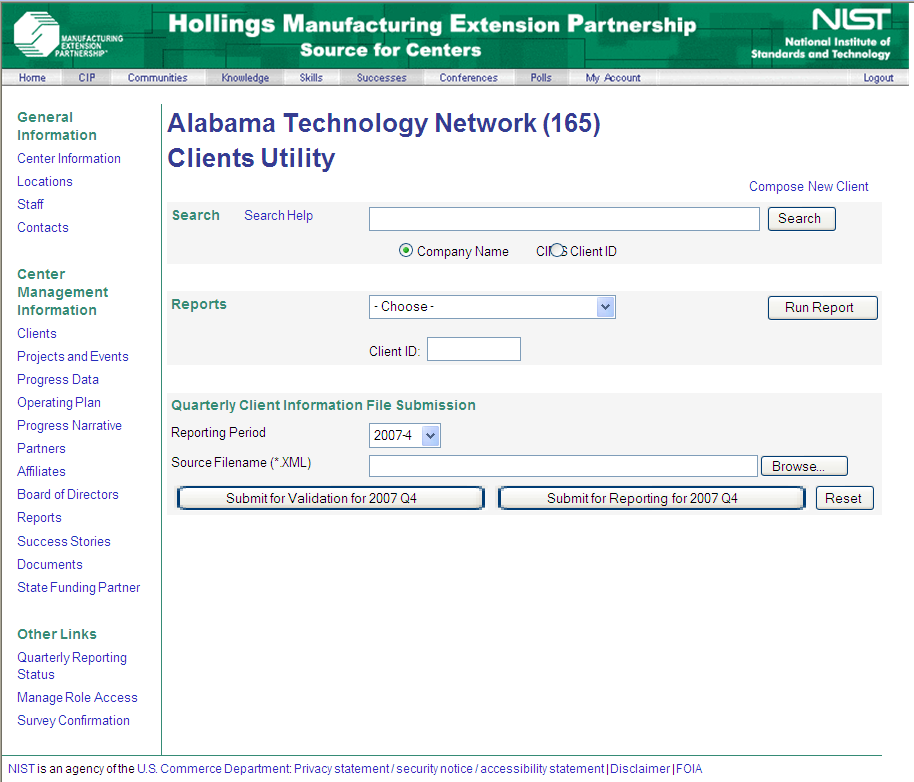Open Projects and Events in the sidebar
Screen dimensions: 914x782
coord(73,357)
